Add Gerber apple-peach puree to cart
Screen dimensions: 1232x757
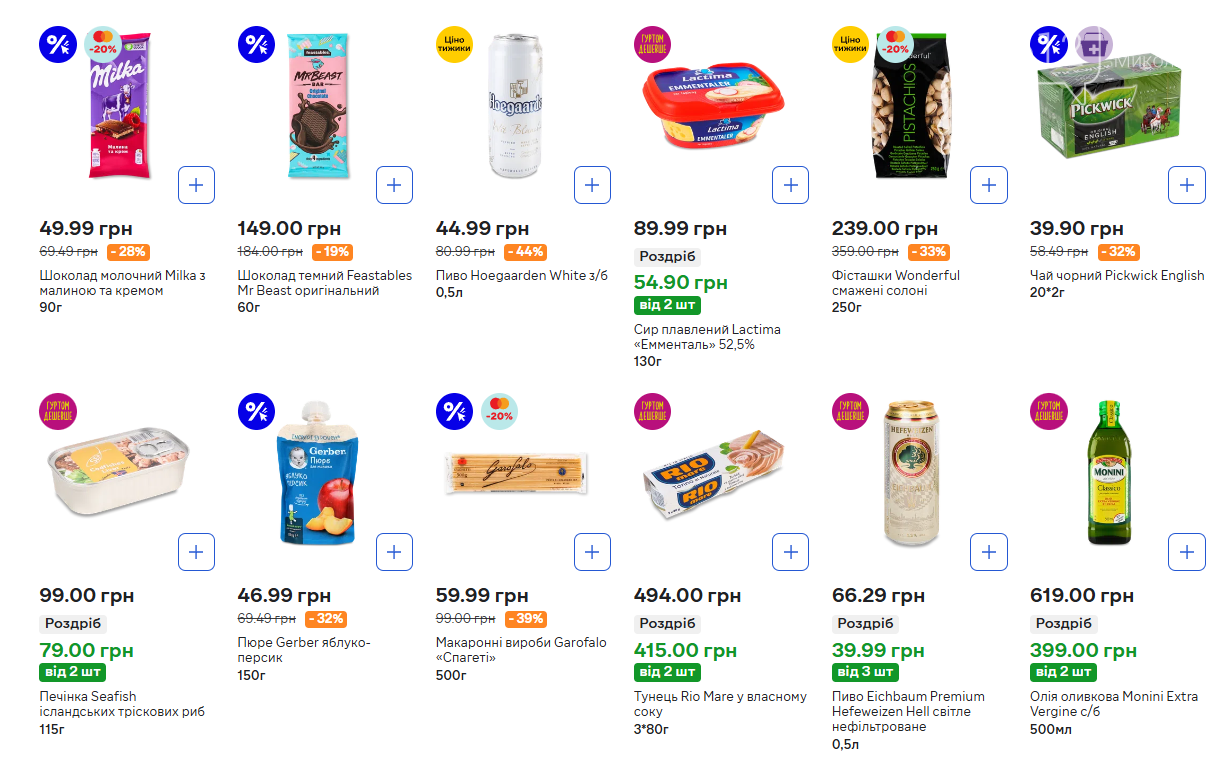point(395,552)
